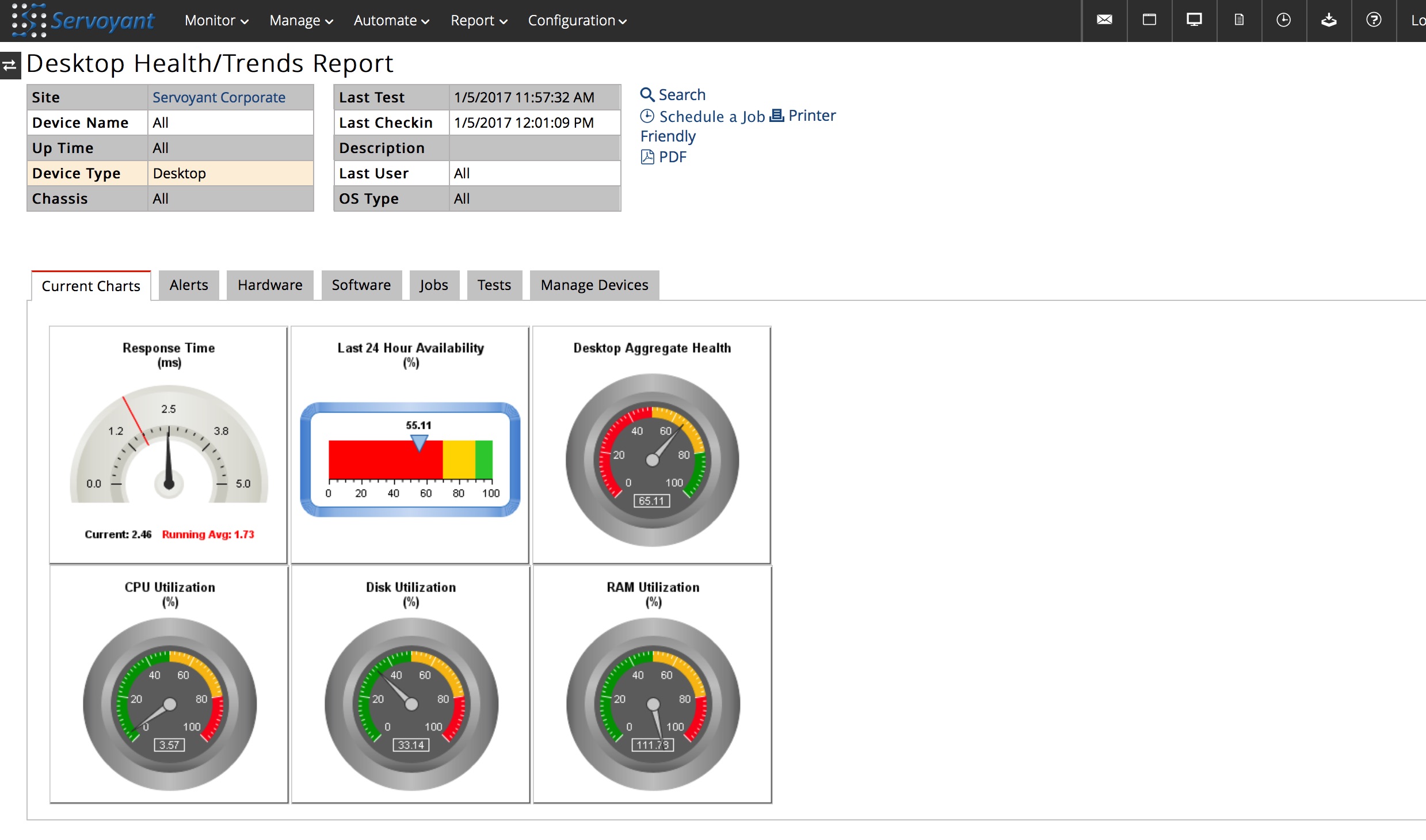Click the Search icon in report options
This screenshot has width=1426, height=840.
(x=649, y=94)
